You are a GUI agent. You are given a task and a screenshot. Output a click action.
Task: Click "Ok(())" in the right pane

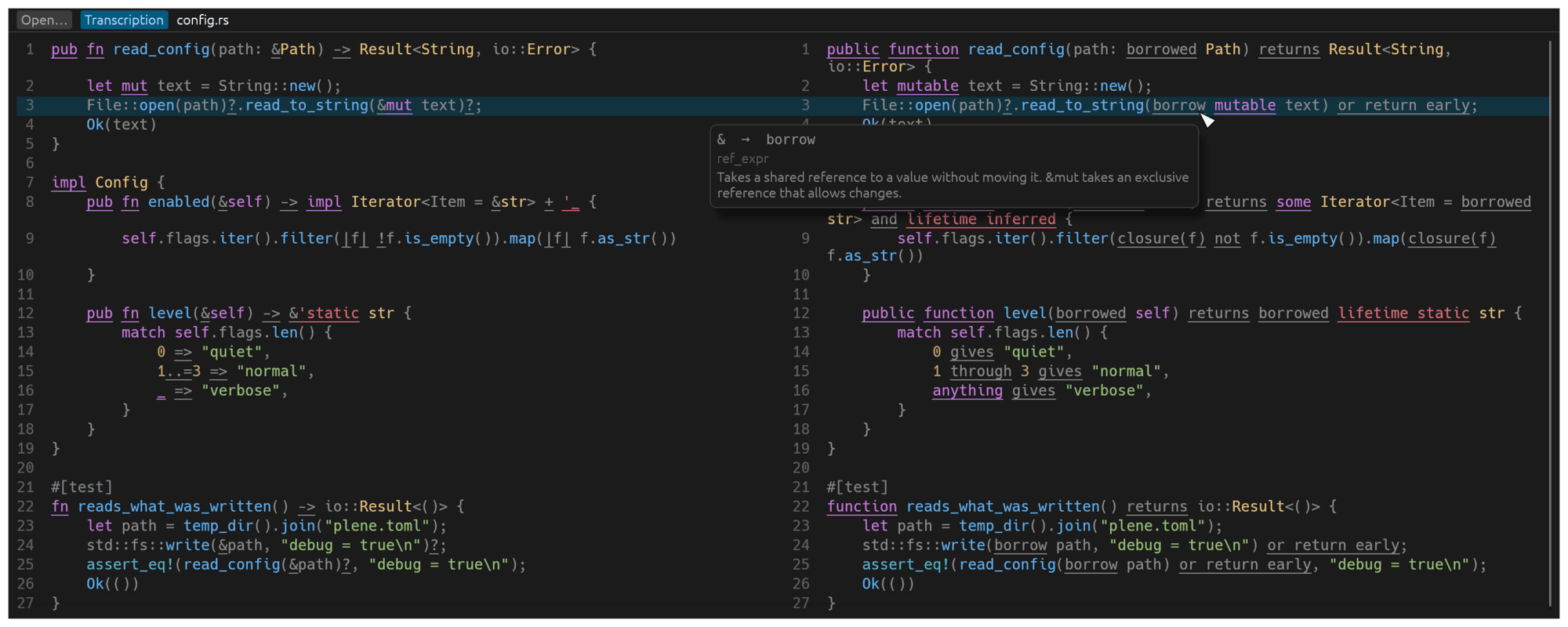pyautogui.click(x=888, y=584)
